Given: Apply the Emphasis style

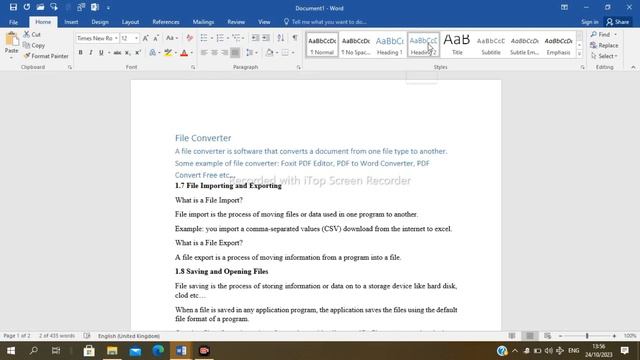Looking at the screenshot, I should click(558, 45).
